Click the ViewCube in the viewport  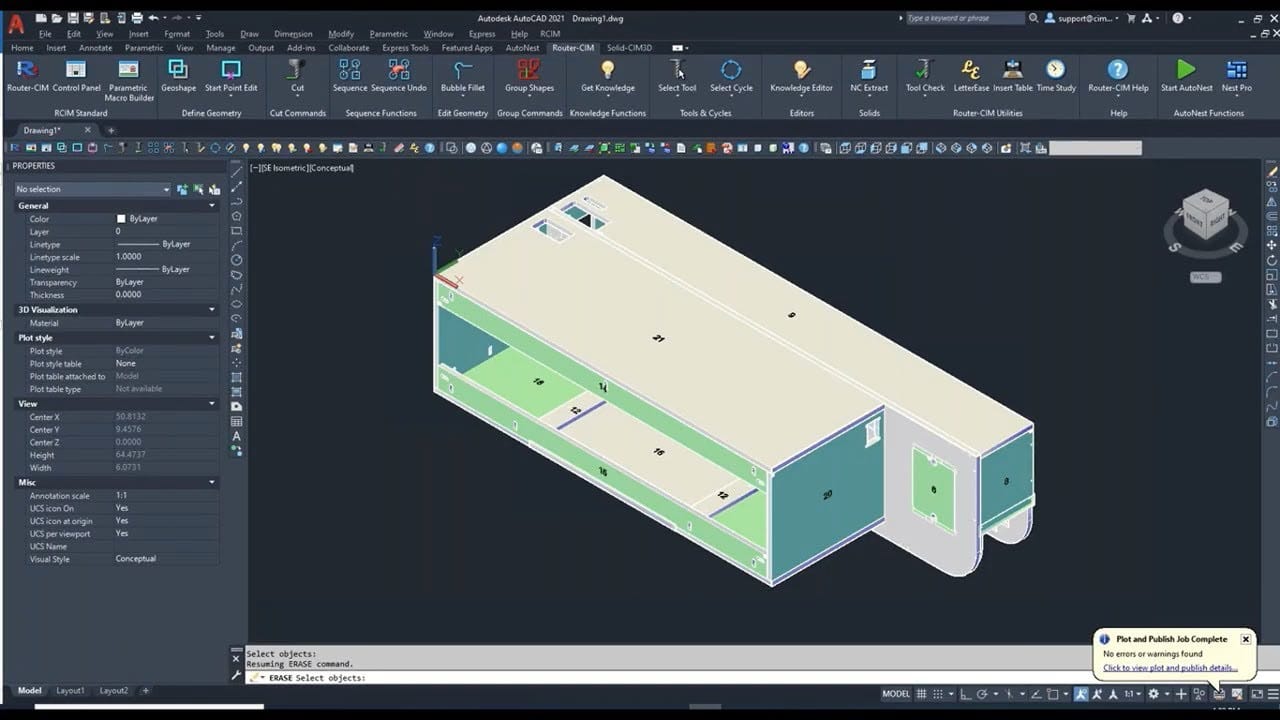pyautogui.click(x=1205, y=215)
